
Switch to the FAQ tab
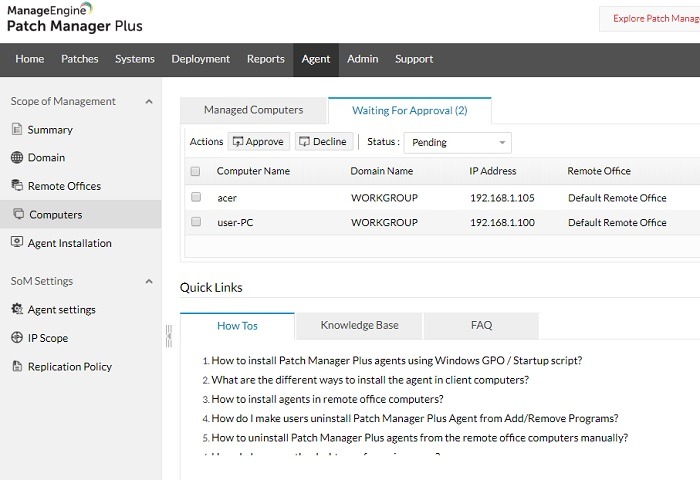481,326
